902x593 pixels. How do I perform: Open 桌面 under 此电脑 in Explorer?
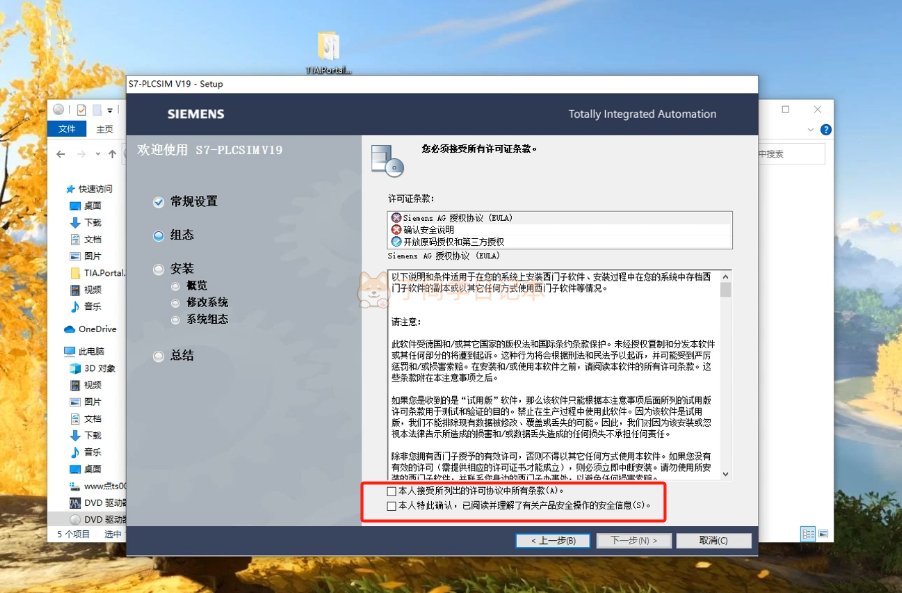(x=86, y=469)
